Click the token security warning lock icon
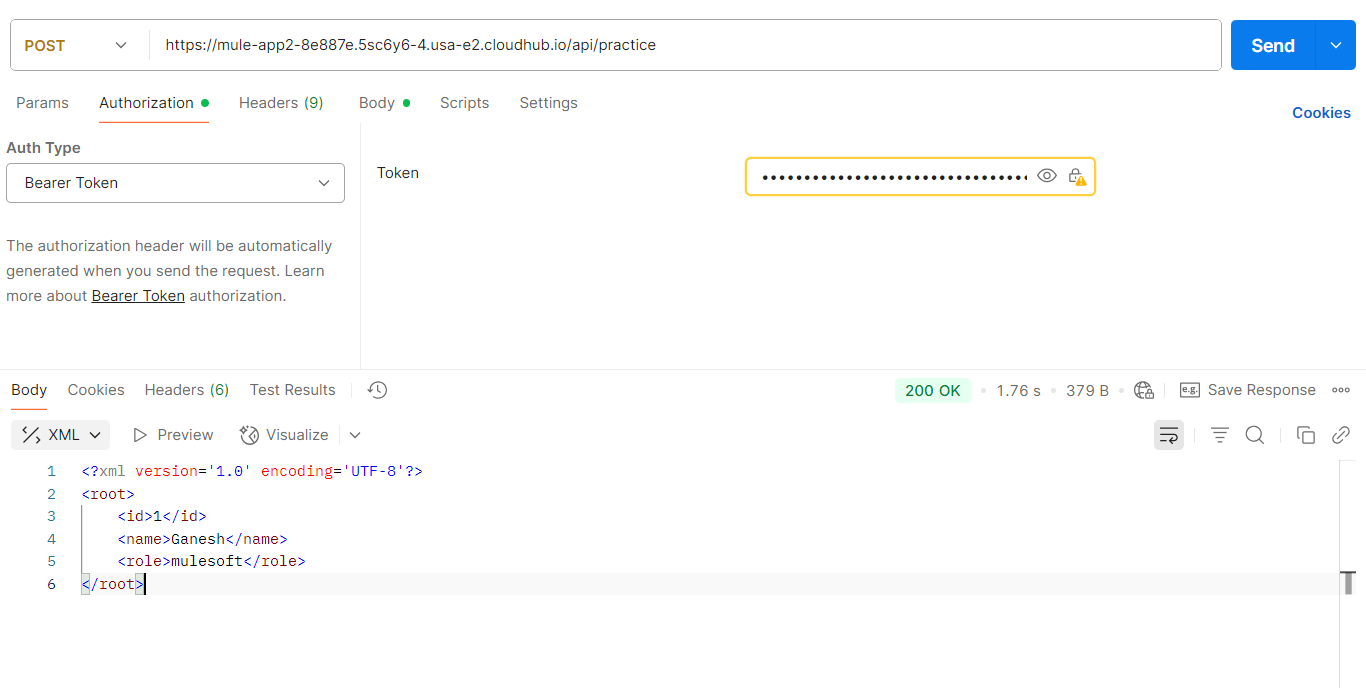The height and width of the screenshot is (688, 1366). pos(1078,175)
